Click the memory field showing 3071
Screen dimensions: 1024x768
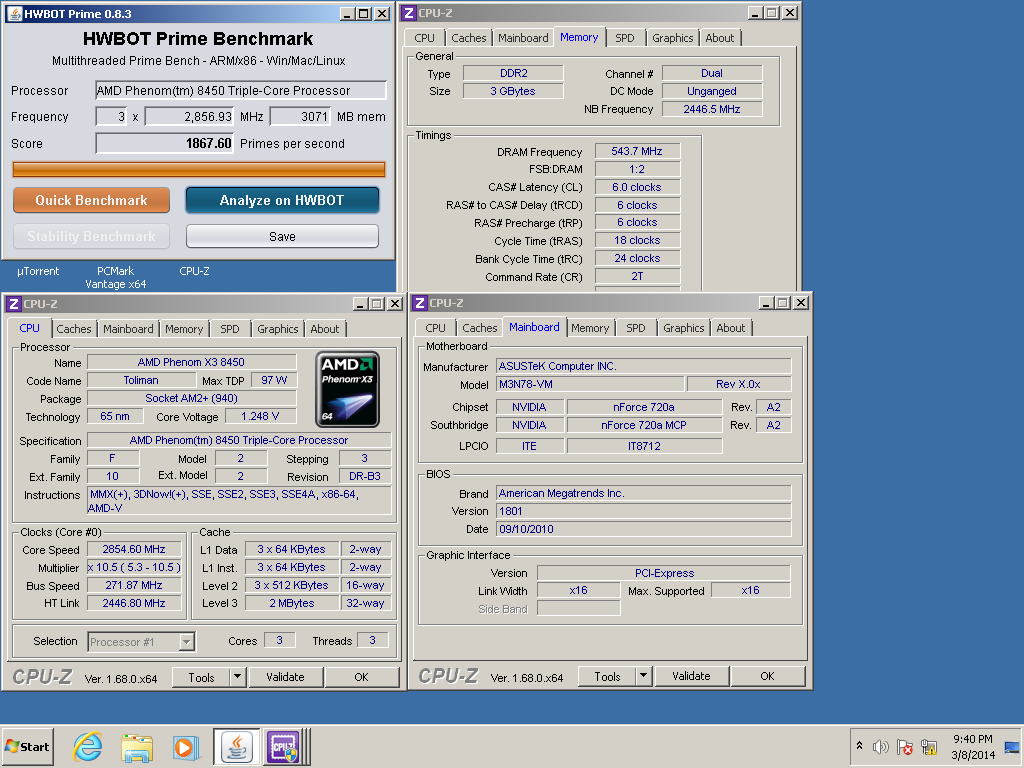point(300,116)
